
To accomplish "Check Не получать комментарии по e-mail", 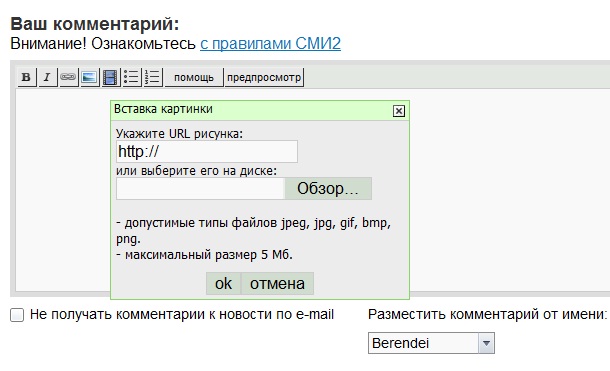I will coord(17,315).
